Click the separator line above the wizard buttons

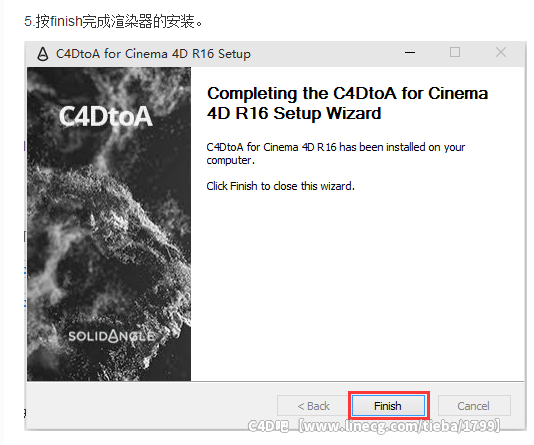[275, 381]
